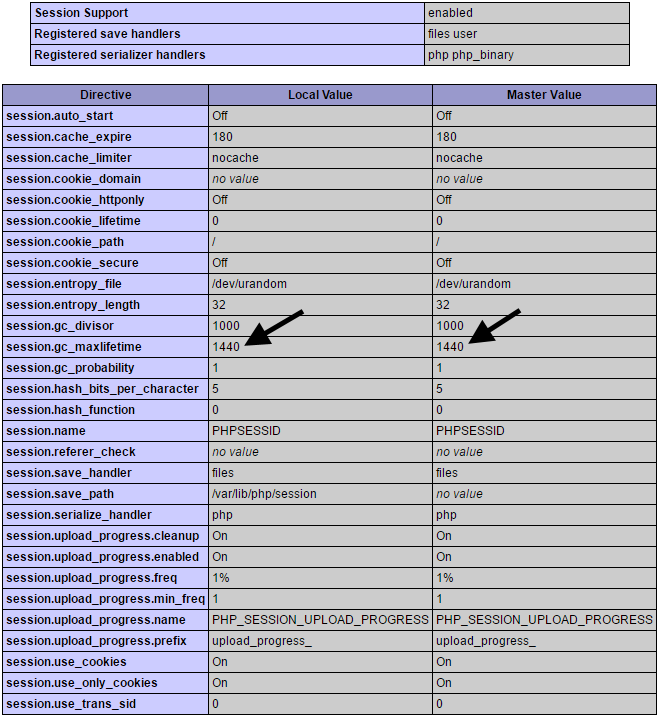Select the session.gc_probability directive name
This screenshot has width=662, height=718.
click(70, 368)
